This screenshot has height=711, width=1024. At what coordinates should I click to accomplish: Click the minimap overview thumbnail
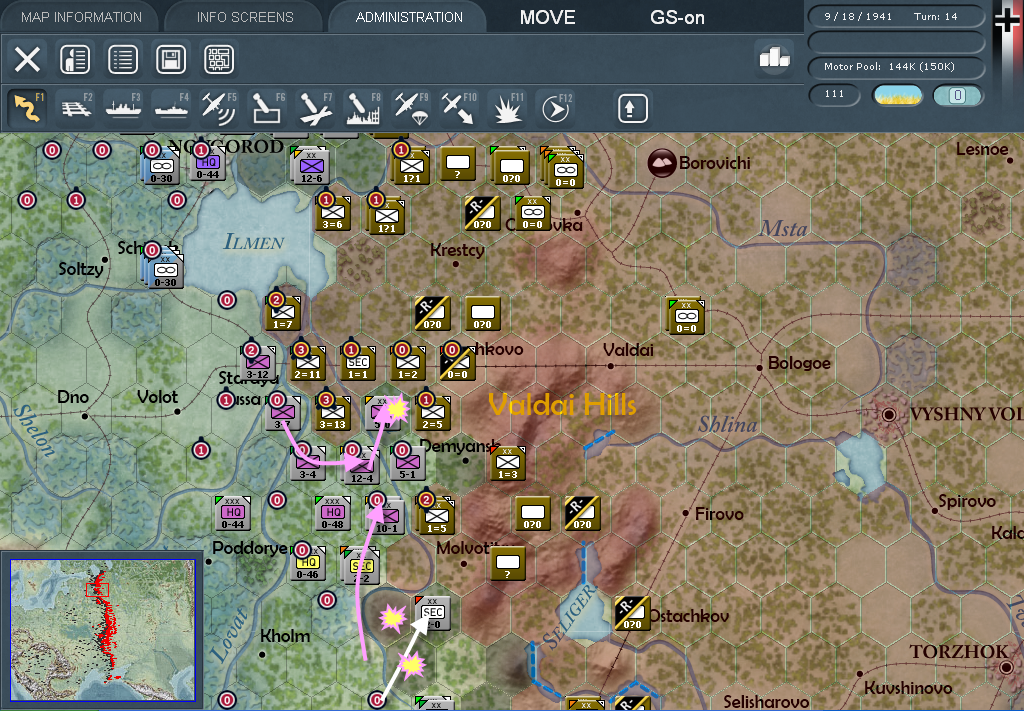(102, 629)
